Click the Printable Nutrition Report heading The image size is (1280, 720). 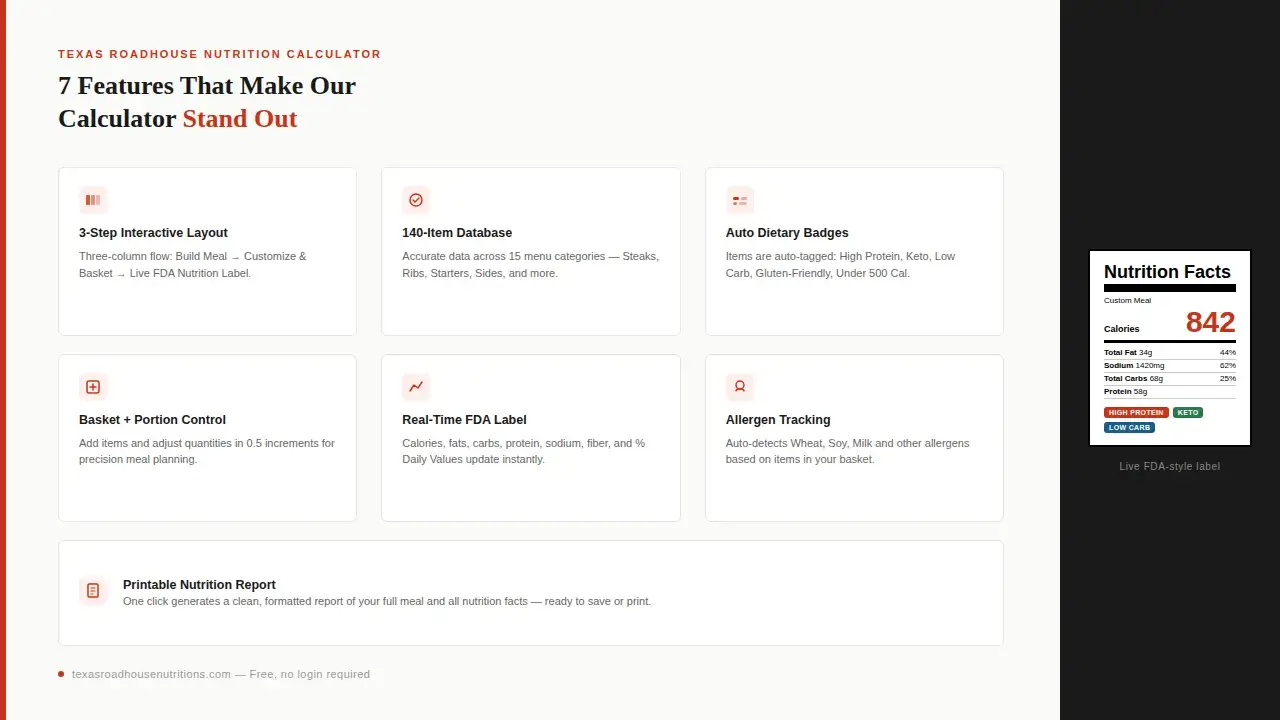(x=199, y=585)
